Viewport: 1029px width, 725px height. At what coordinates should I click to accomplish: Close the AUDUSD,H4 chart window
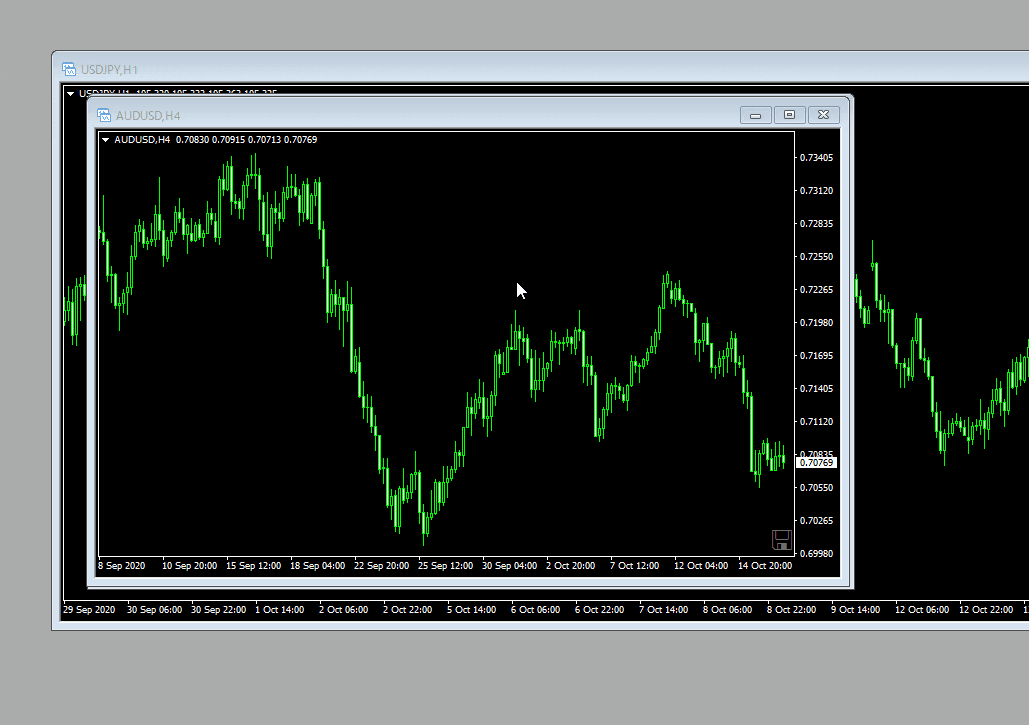click(823, 115)
